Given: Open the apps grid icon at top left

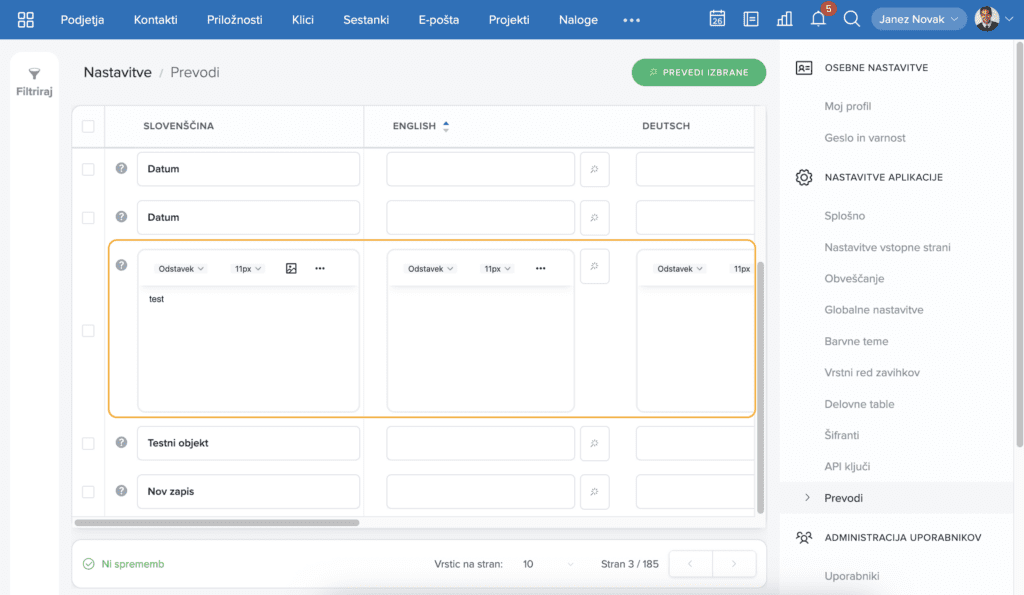Looking at the screenshot, I should [26, 19].
